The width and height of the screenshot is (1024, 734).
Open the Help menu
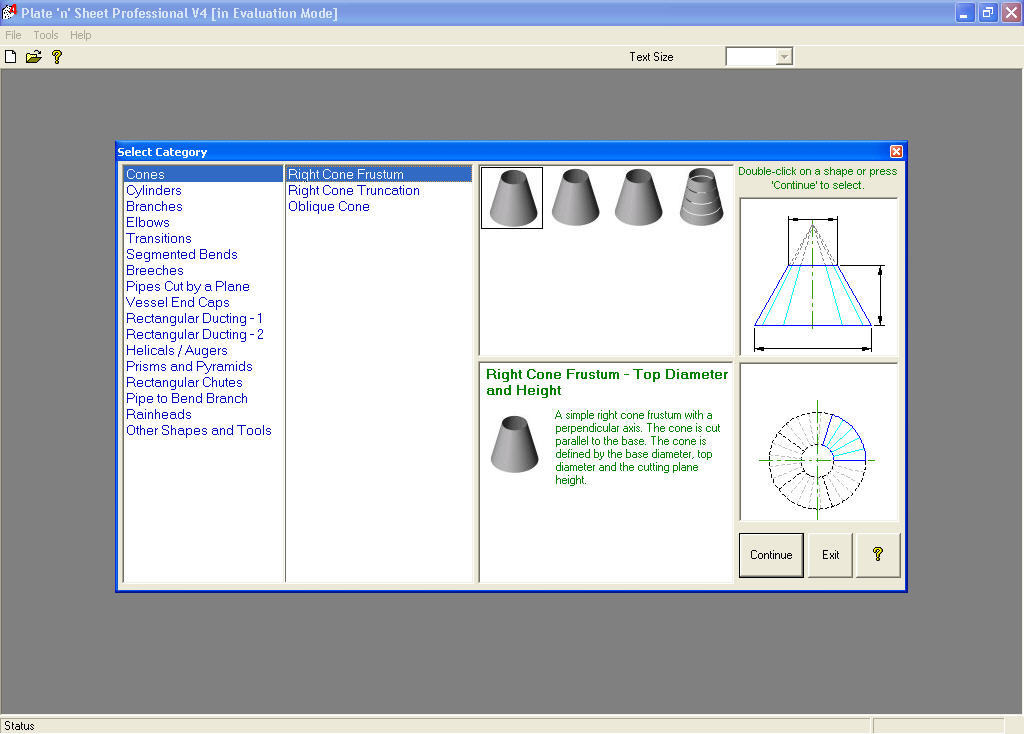[81, 35]
